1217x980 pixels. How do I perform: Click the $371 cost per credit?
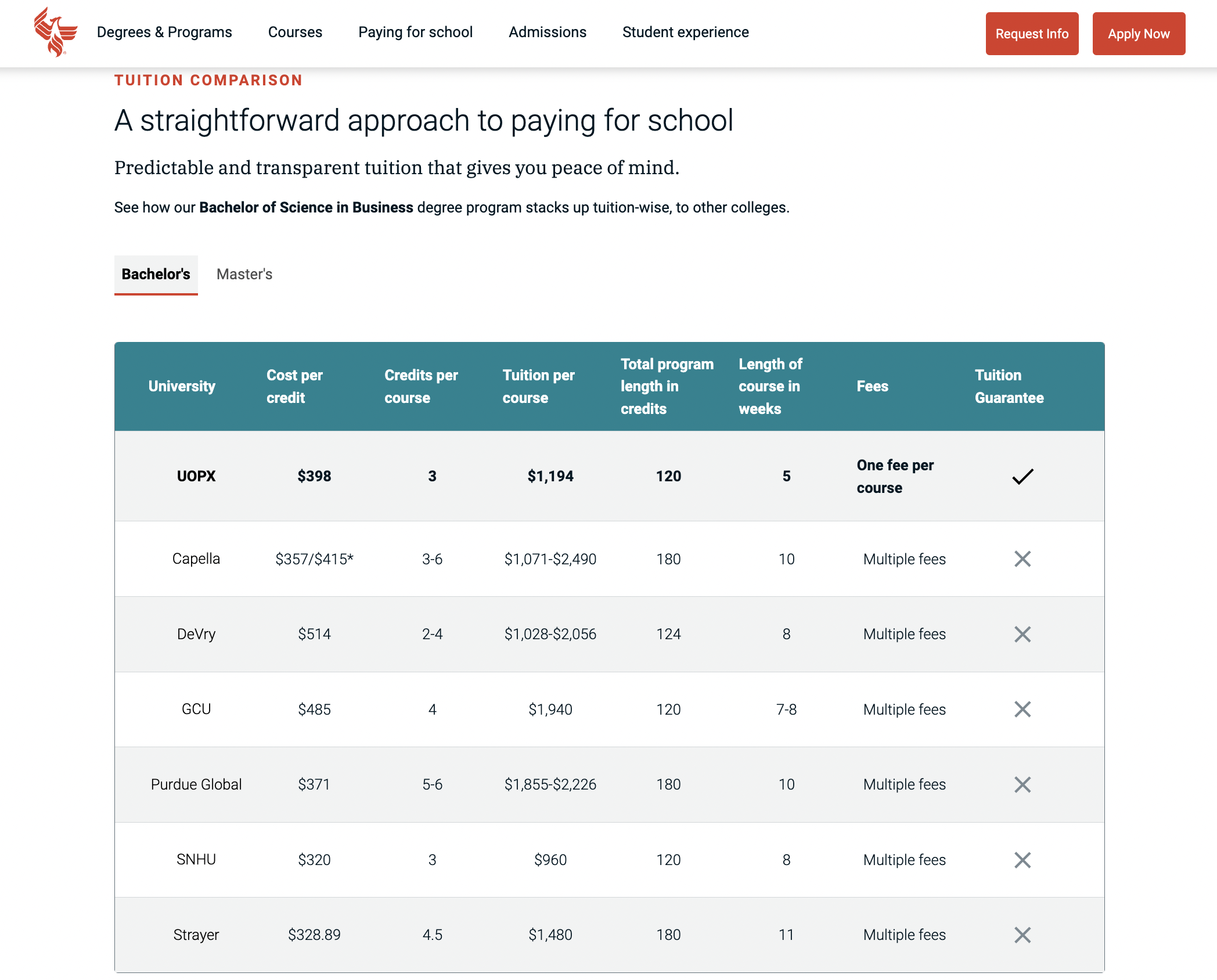pos(314,784)
